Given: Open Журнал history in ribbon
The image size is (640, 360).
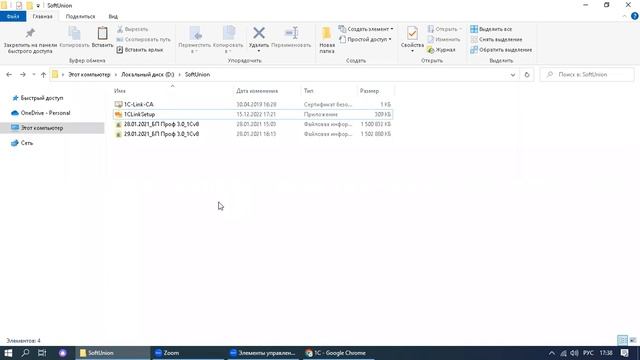Looking at the screenshot, I should (441, 50).
